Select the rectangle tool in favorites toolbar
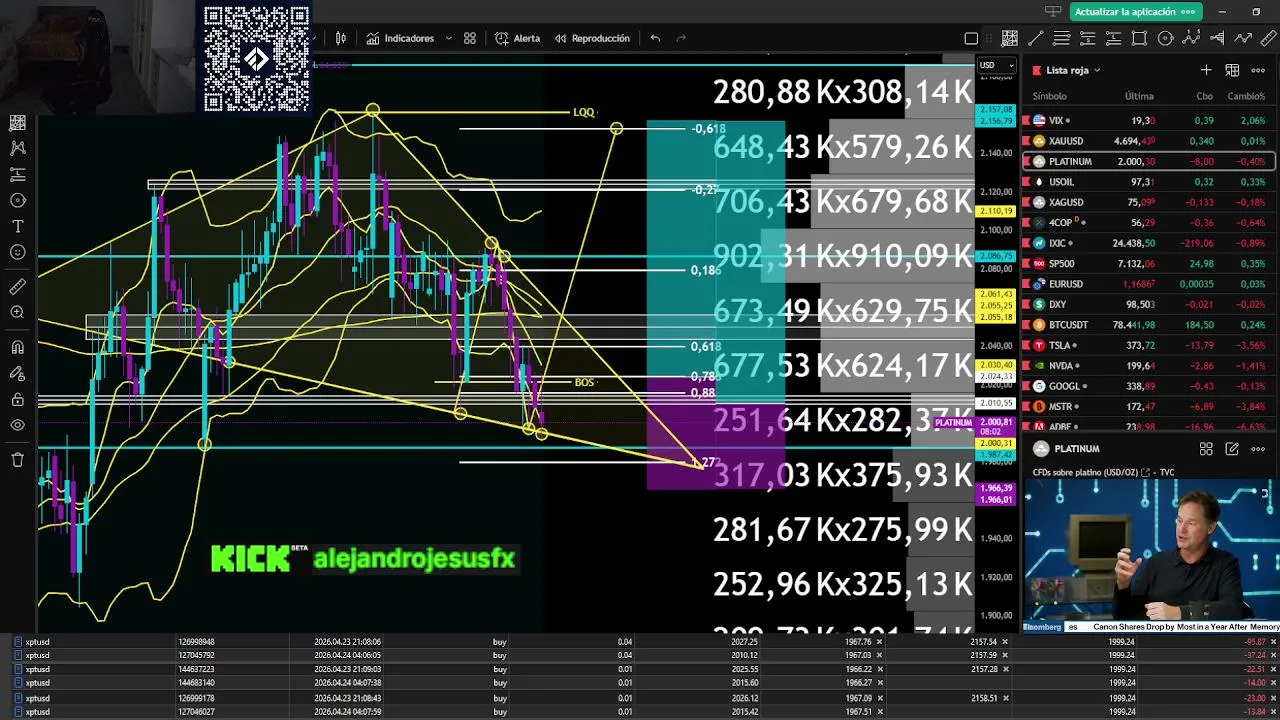The width and height of the screenshot is (1280, 720). click(1140, 39)
